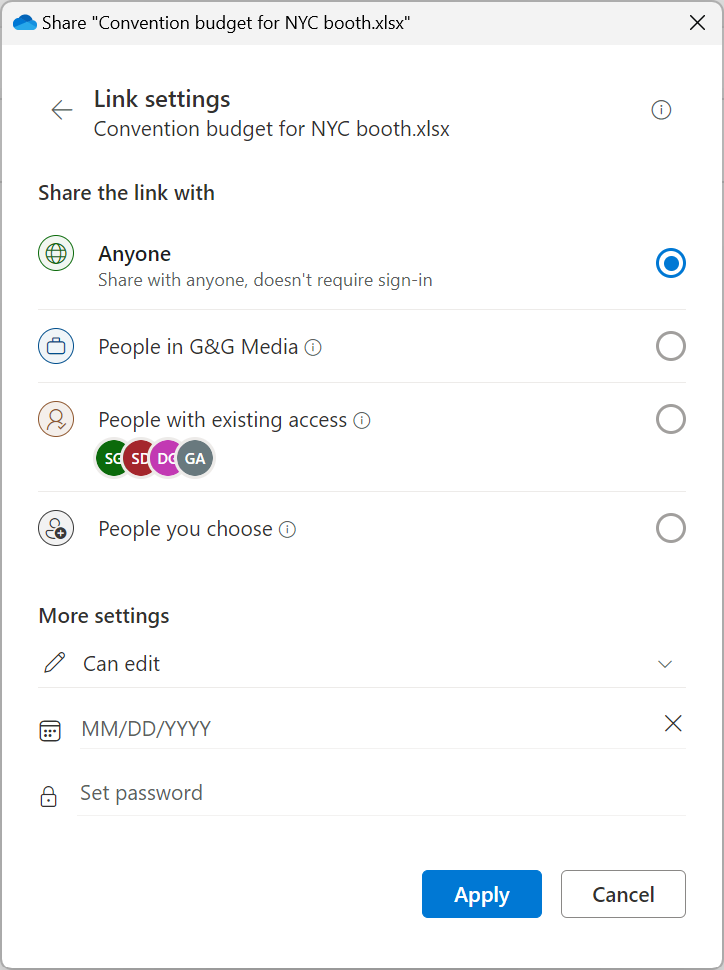Select People in G&G Media radio button
Screen dimensions: 724x970
coord(671,346)
